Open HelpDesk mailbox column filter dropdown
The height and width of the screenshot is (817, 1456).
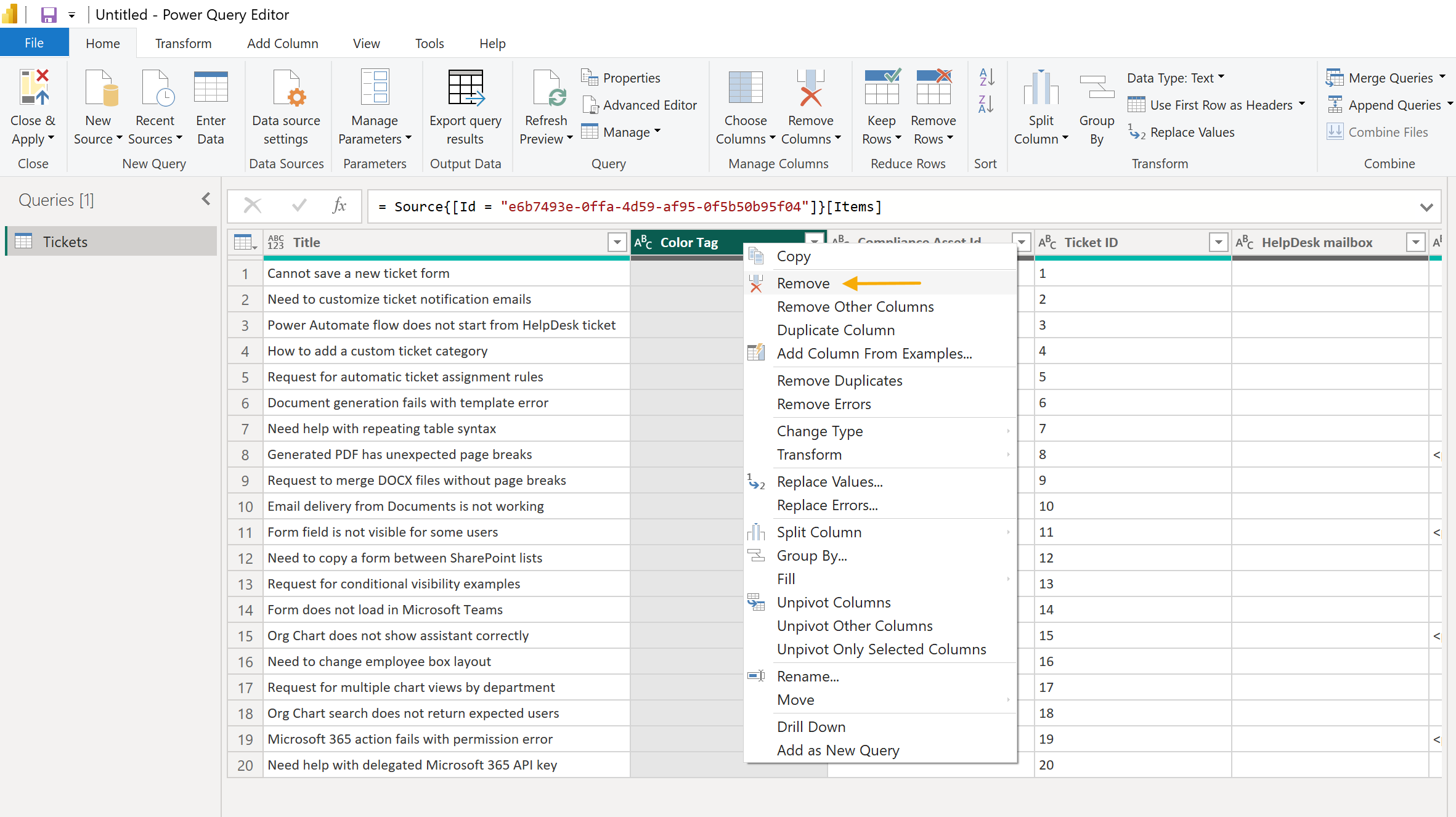tap(1416, 243)
